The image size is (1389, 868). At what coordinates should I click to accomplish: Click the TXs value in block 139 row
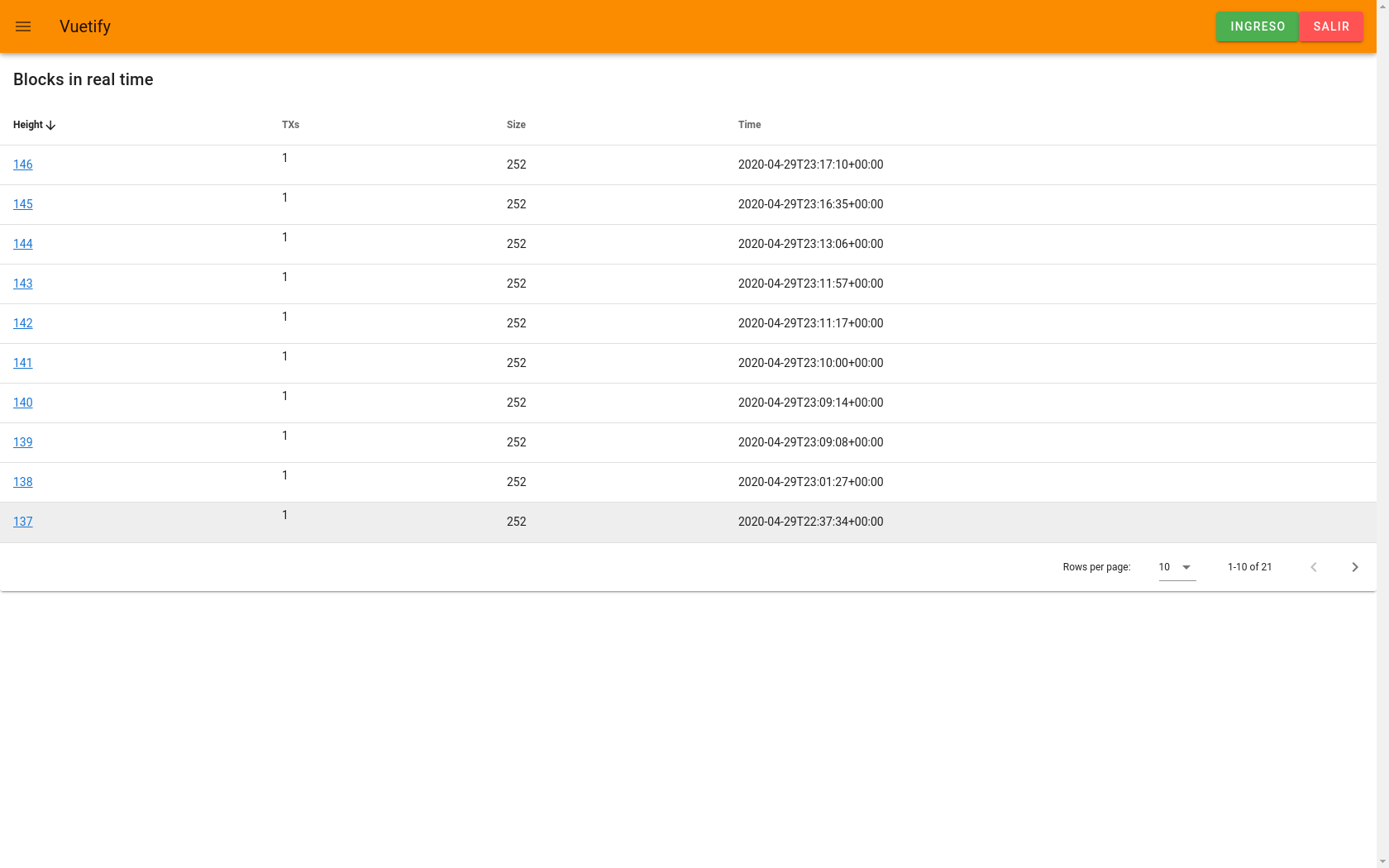point(285,436)
